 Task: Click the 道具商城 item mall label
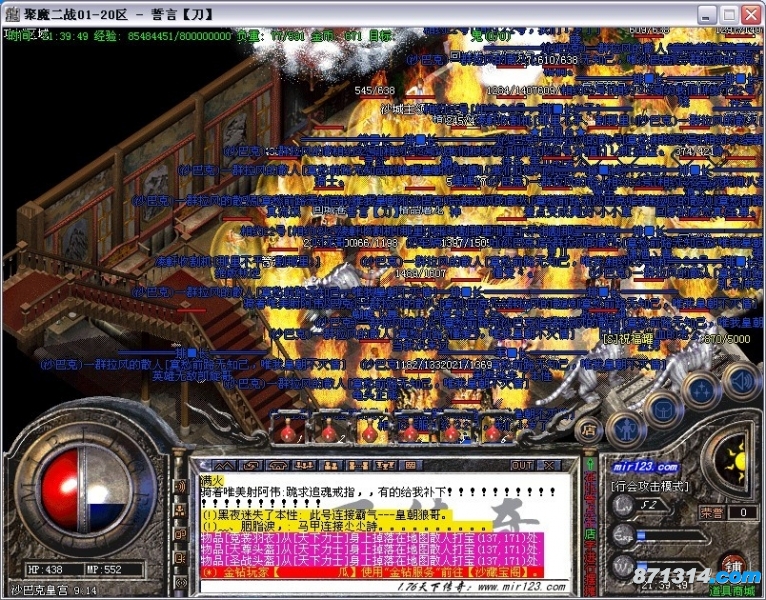[x=732, y=591]
